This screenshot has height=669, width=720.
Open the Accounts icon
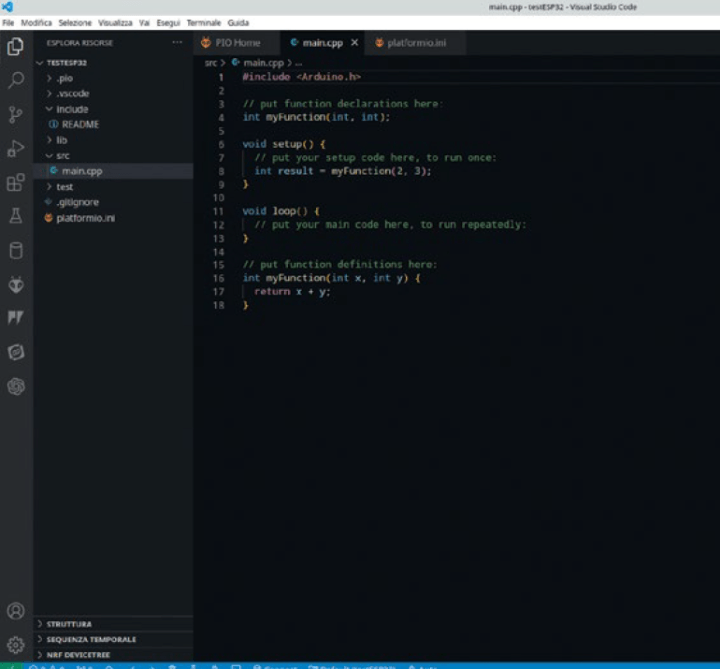coord(16,610)
